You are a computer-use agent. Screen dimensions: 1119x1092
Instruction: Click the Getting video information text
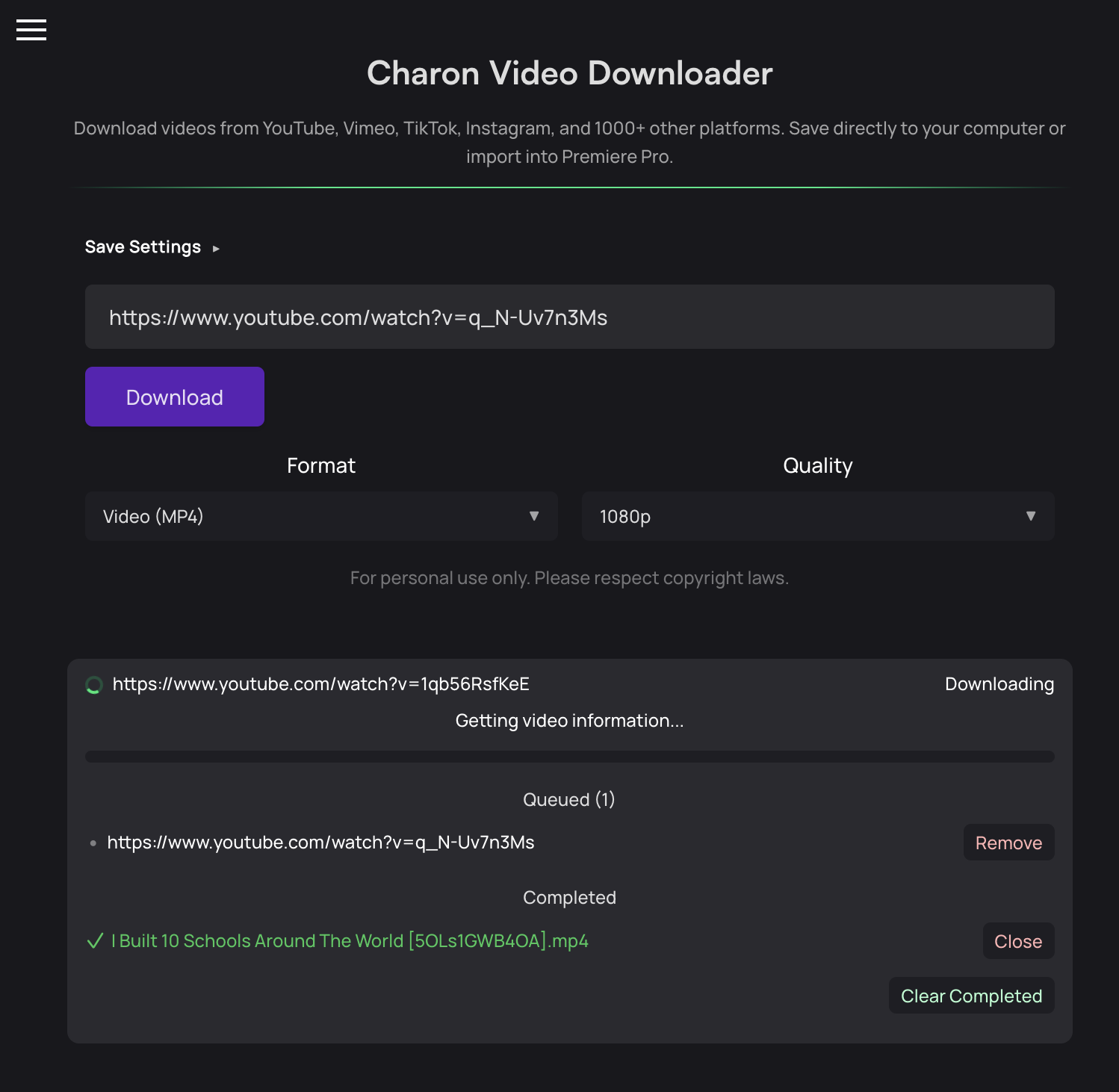coord(569,720)
